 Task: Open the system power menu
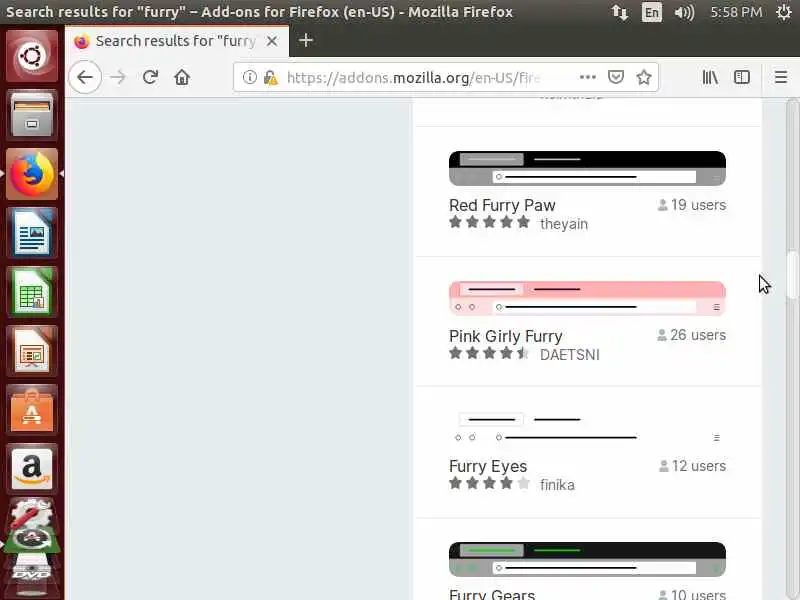(x=784, y=12)
